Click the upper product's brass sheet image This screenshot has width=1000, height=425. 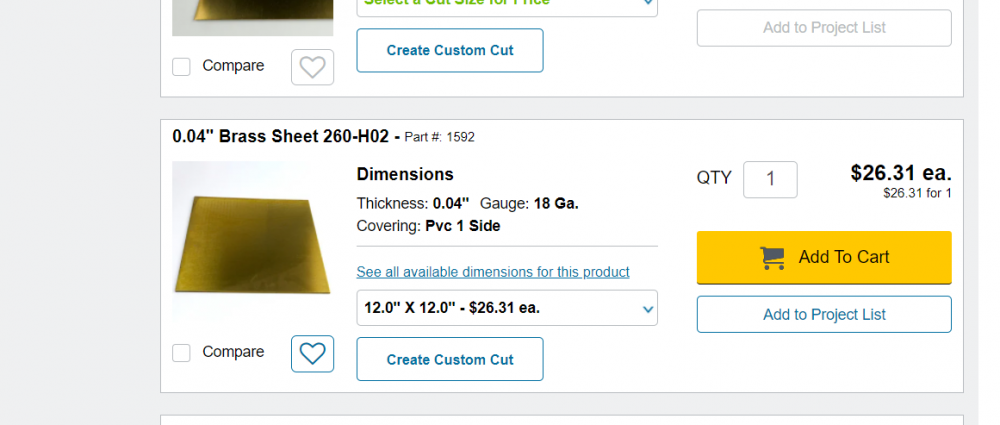[253, 17]
